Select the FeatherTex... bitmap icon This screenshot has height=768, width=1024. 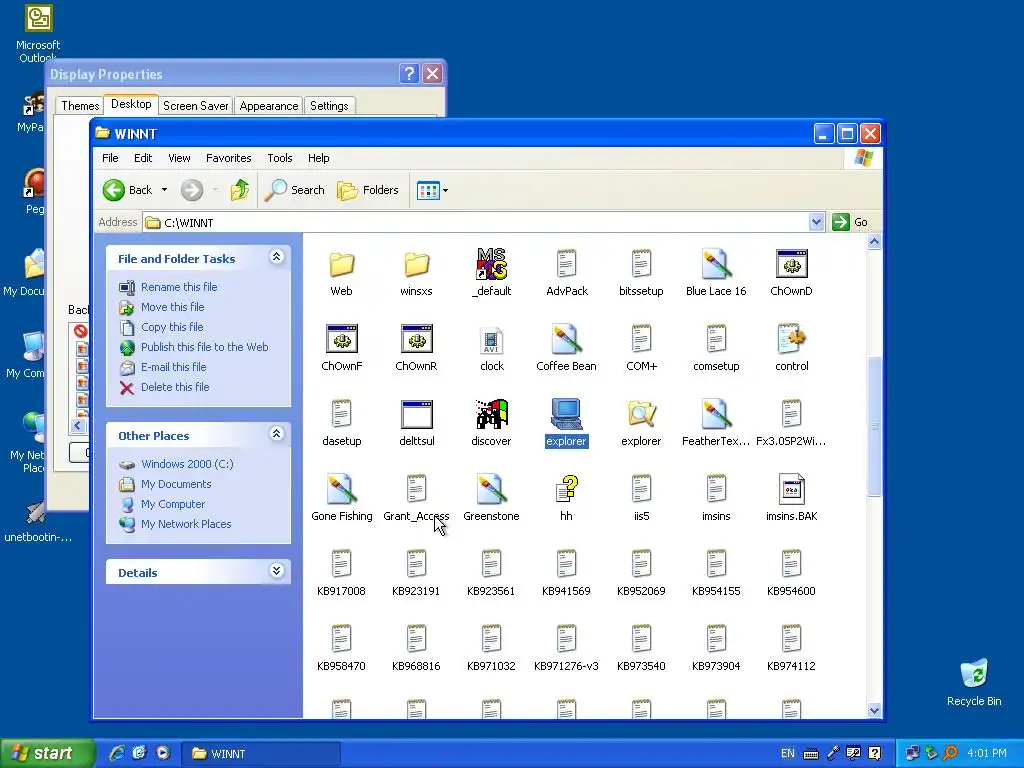pos(716,414)
